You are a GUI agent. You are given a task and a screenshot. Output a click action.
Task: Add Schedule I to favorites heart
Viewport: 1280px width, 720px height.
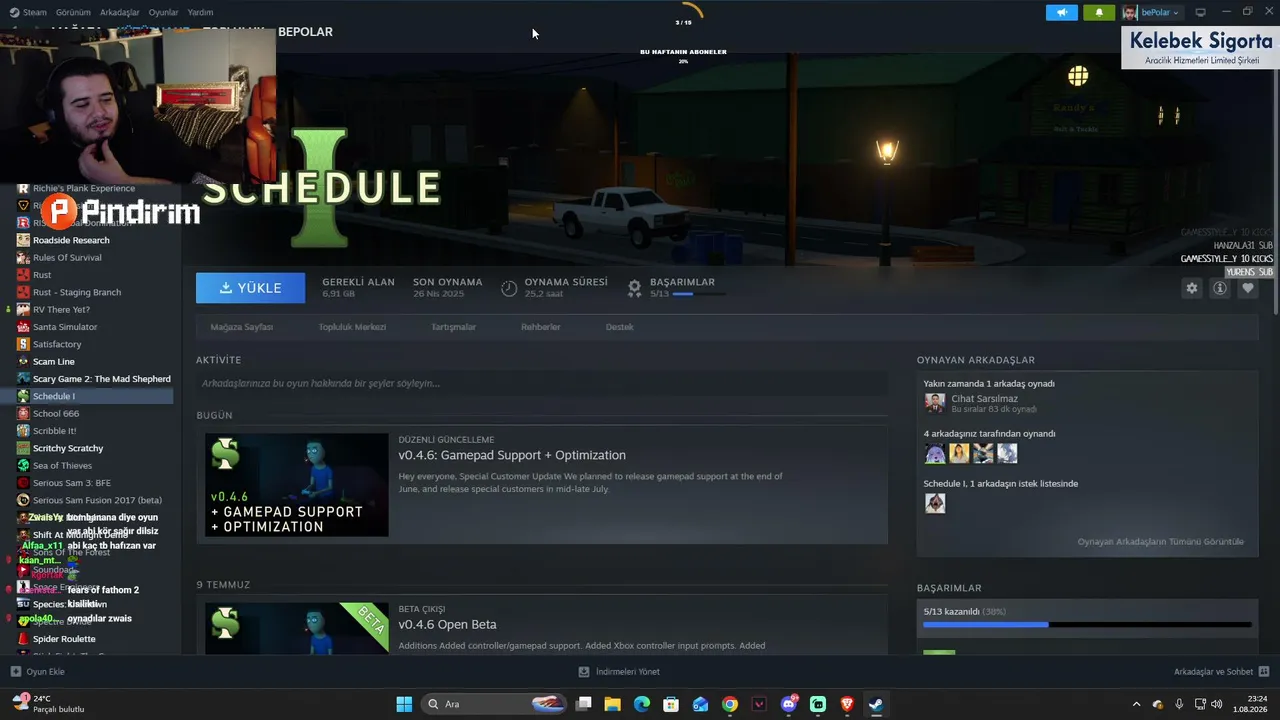[1247, 288]
